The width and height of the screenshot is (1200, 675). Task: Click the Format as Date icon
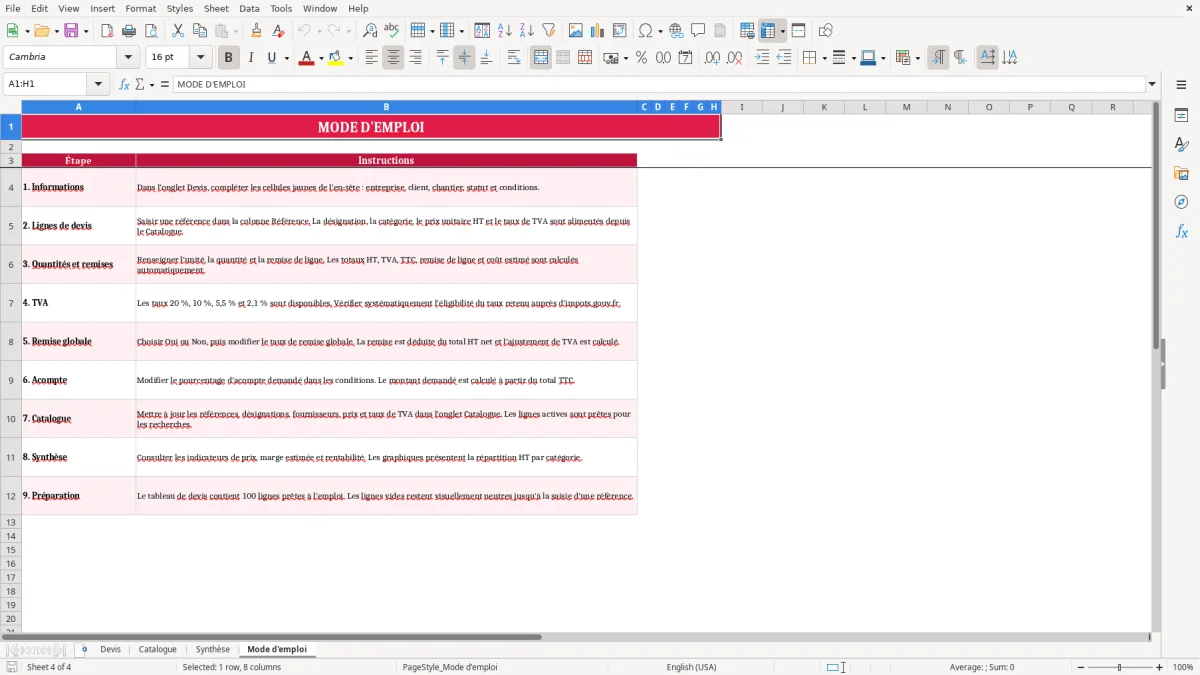point(685,58)
